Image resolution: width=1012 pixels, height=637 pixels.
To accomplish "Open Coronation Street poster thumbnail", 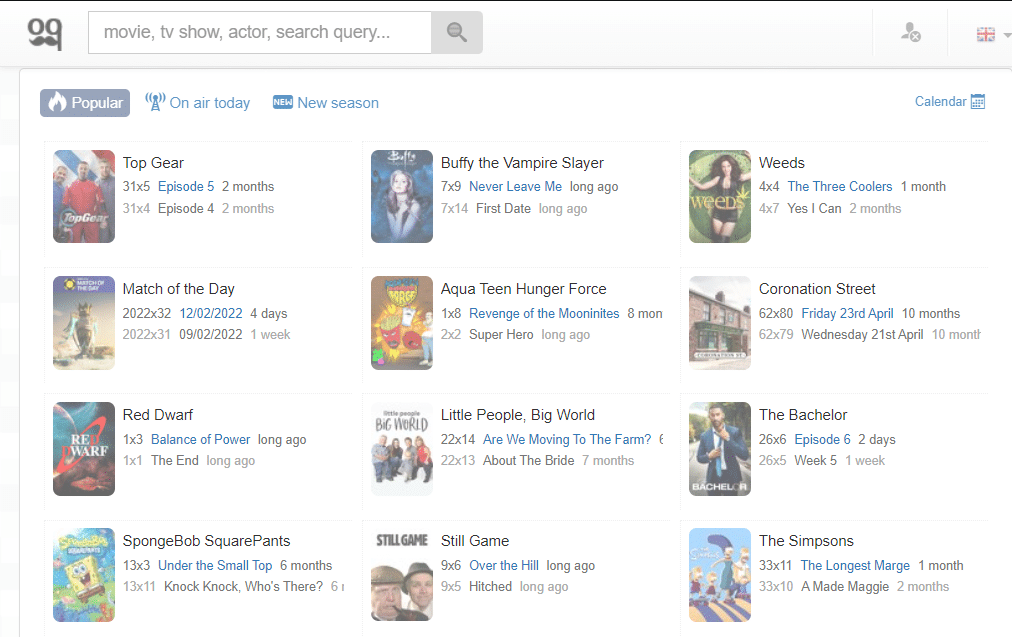I will [x=720, y=323].
